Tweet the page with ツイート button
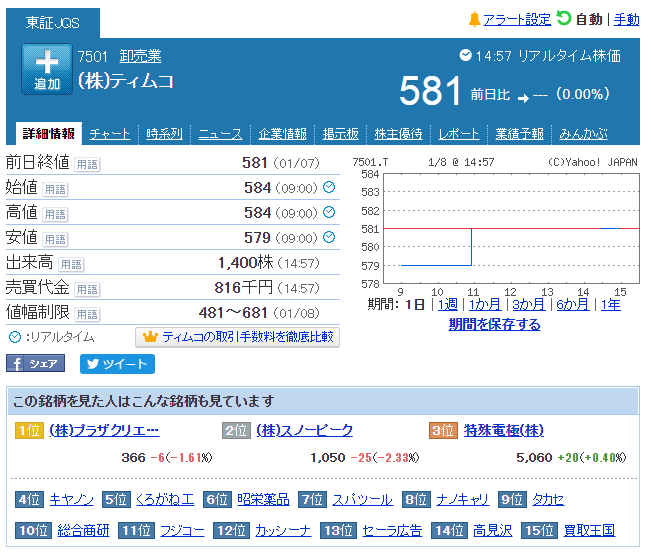 117,364
